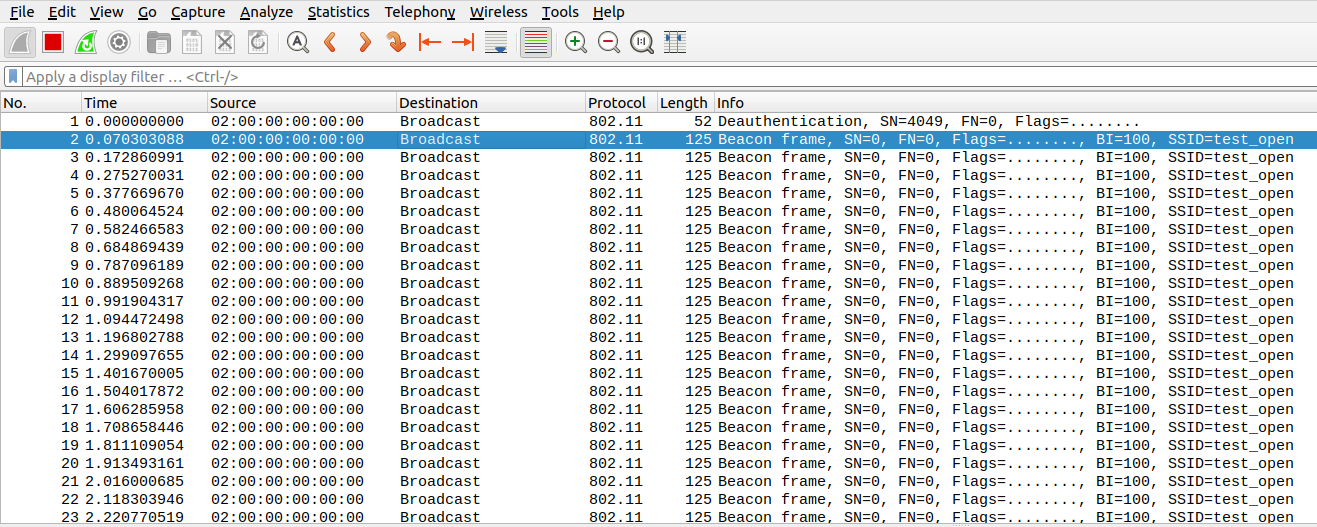
Task: Toggle packet colorization rules
Action: pos(536,42)
